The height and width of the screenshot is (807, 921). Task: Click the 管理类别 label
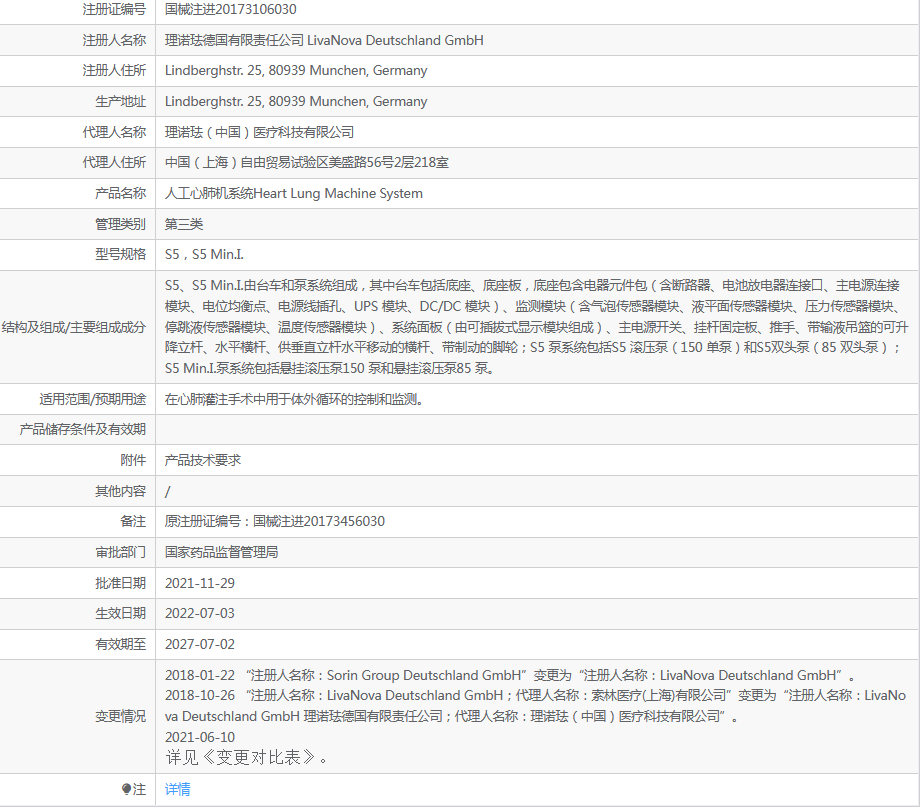click(120, 224)
